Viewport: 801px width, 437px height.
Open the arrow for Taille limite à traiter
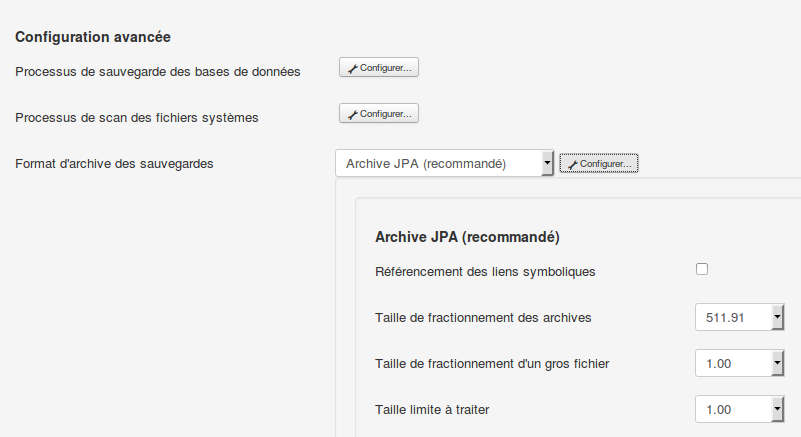pyautogui.click(x=777, y=409)
